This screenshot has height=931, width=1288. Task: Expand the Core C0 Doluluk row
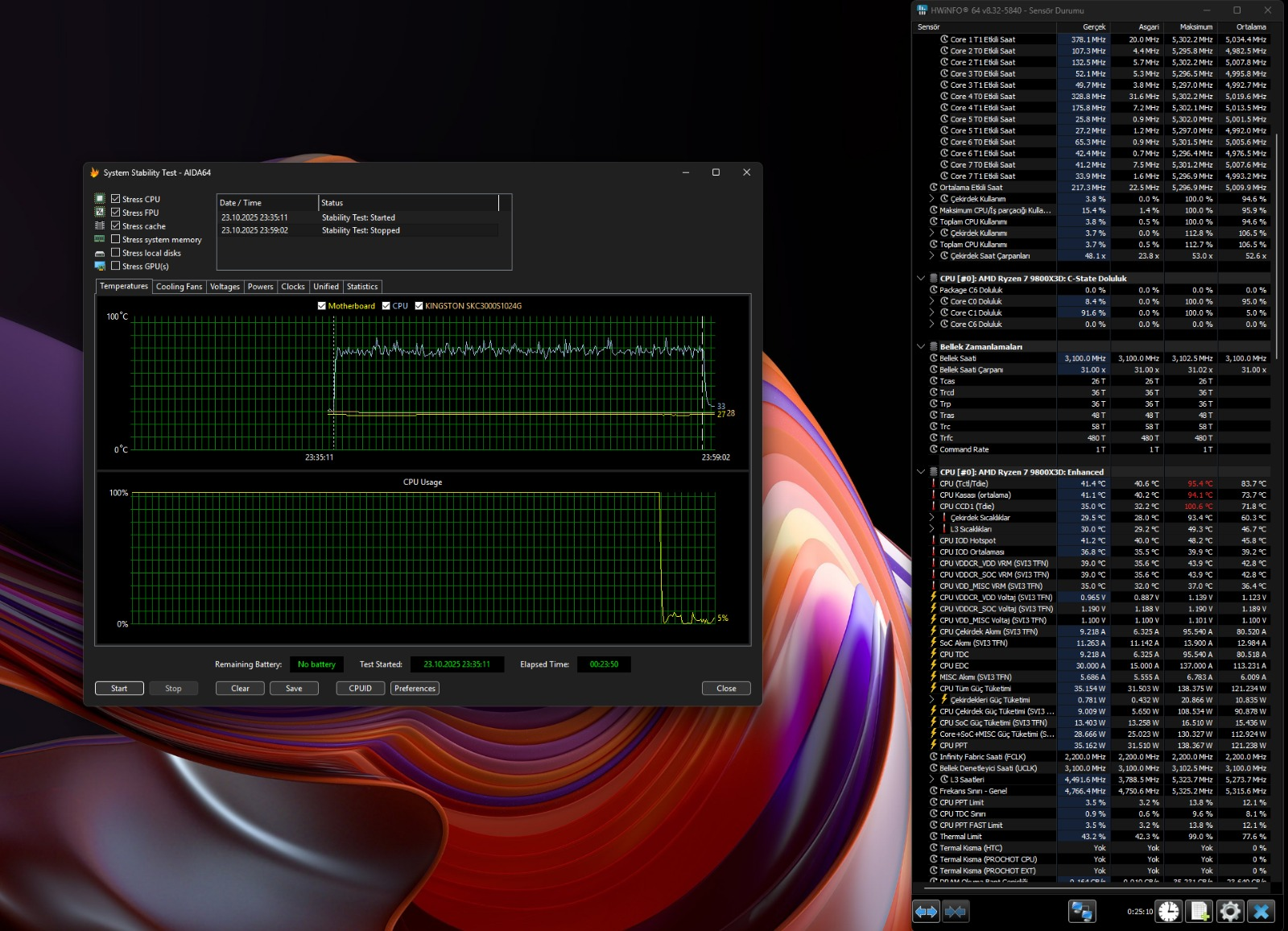point(932,301)
